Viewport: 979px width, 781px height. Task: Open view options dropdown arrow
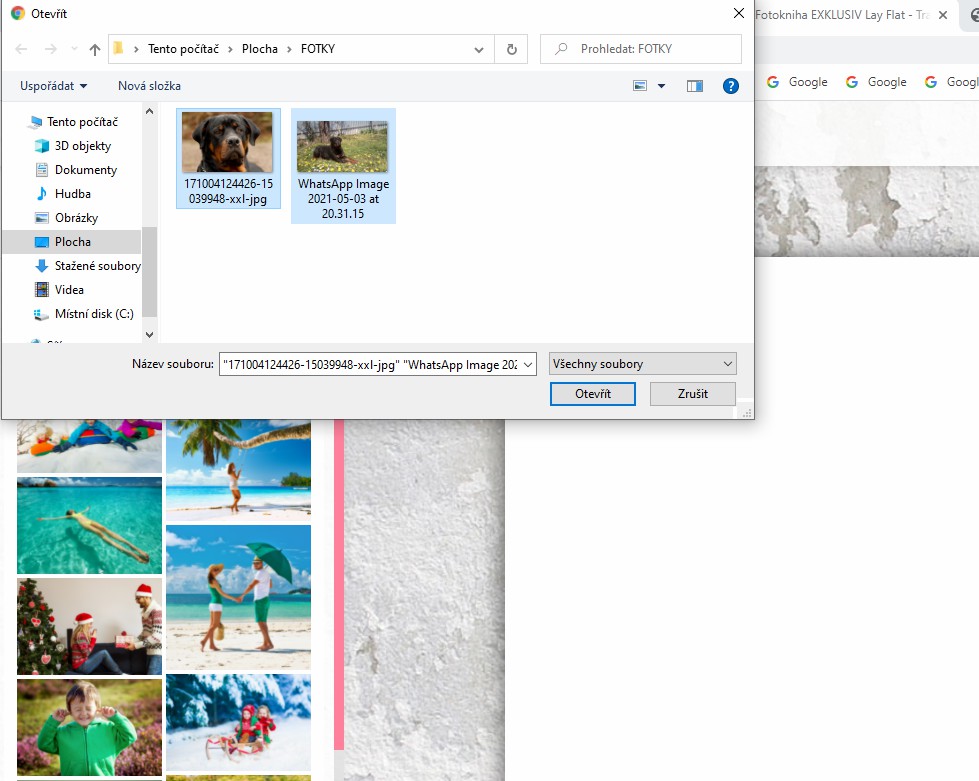(x=662, y=86)
